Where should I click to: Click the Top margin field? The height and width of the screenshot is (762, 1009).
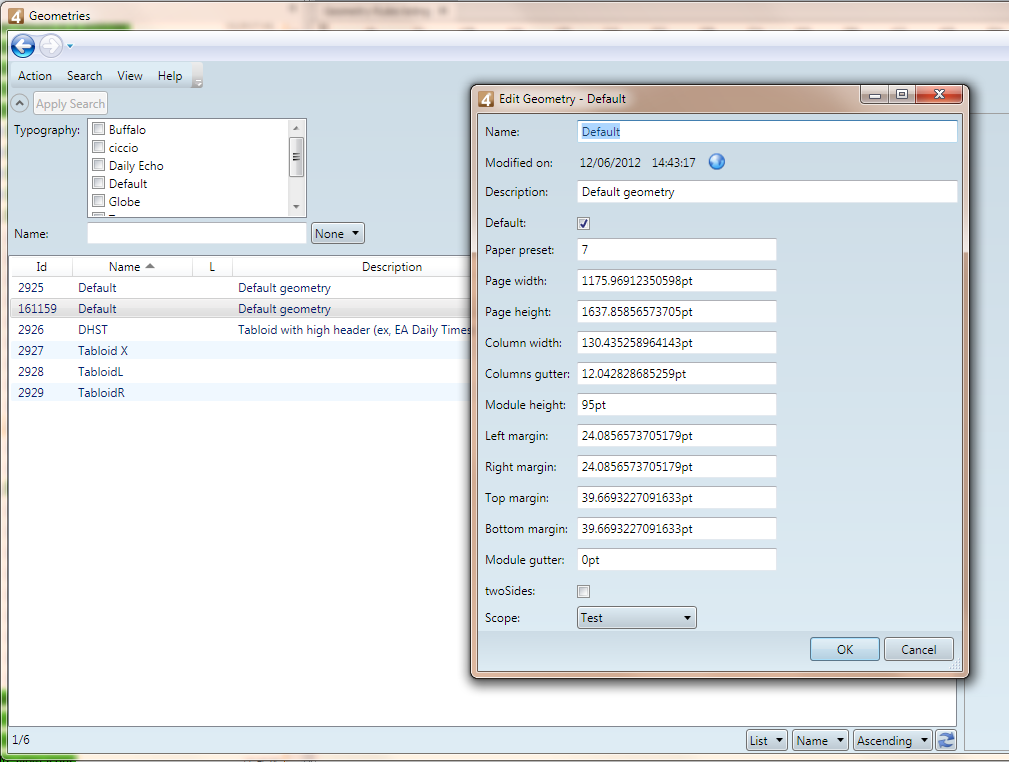tap(677, 497)
